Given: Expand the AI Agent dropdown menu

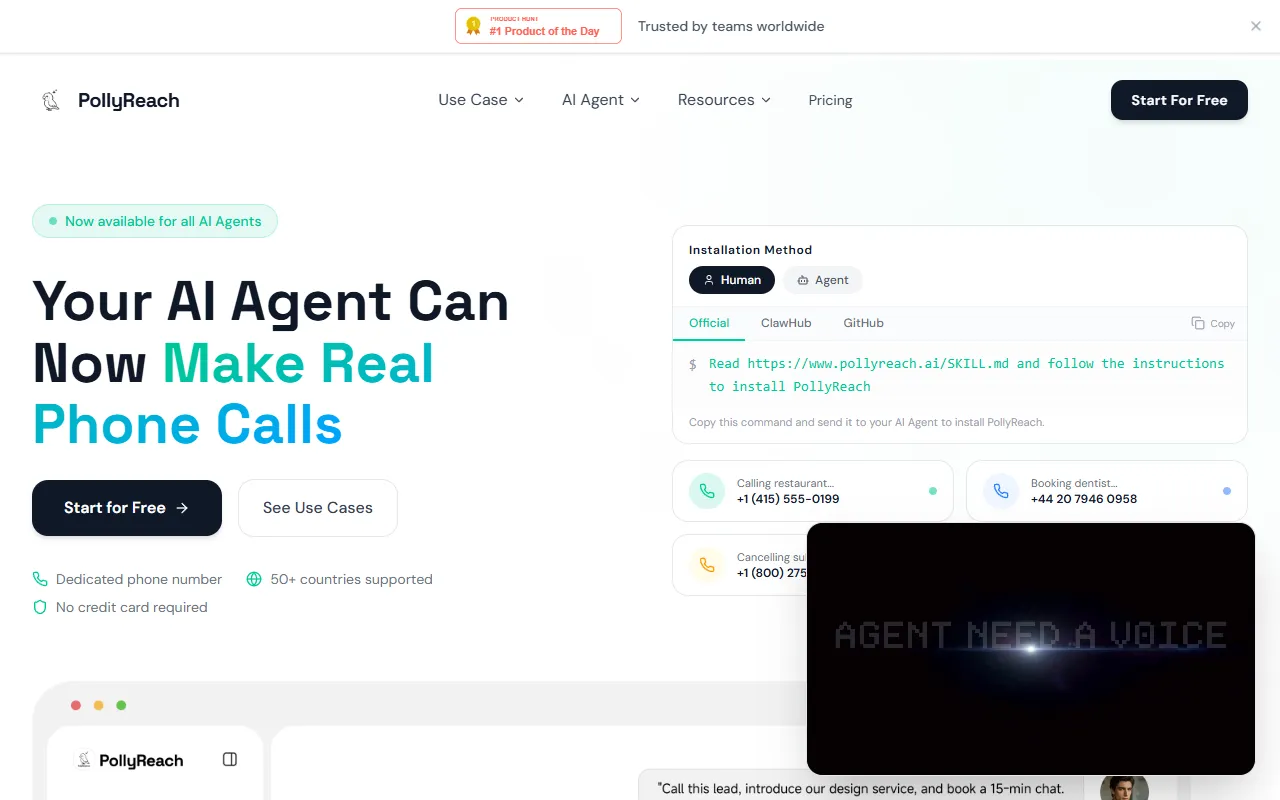Looking at the screenshot, I should (x=601, y=100).
